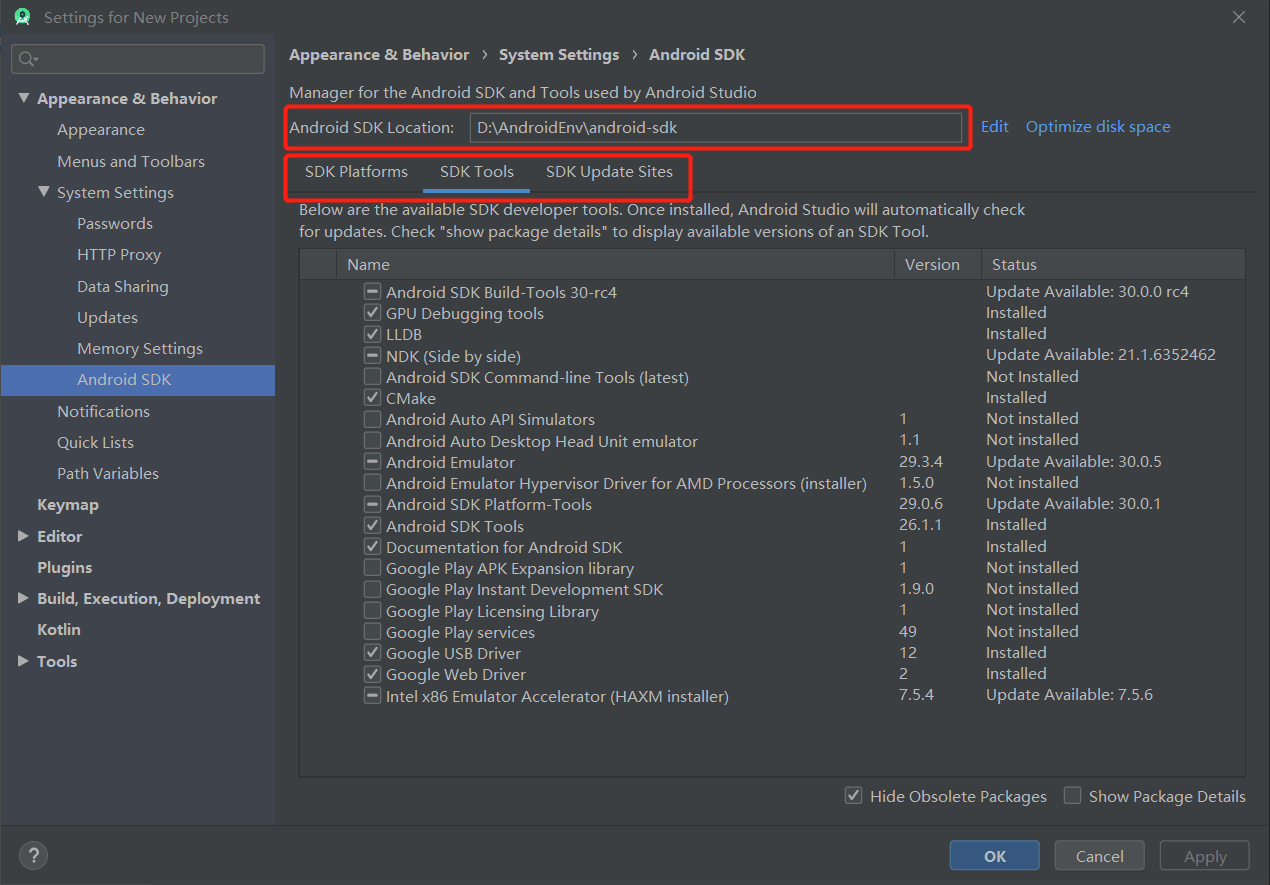This screenshot has width=1270, height=885.
Task: Sort table by Name column header
Action: click(x=615, y=264)
